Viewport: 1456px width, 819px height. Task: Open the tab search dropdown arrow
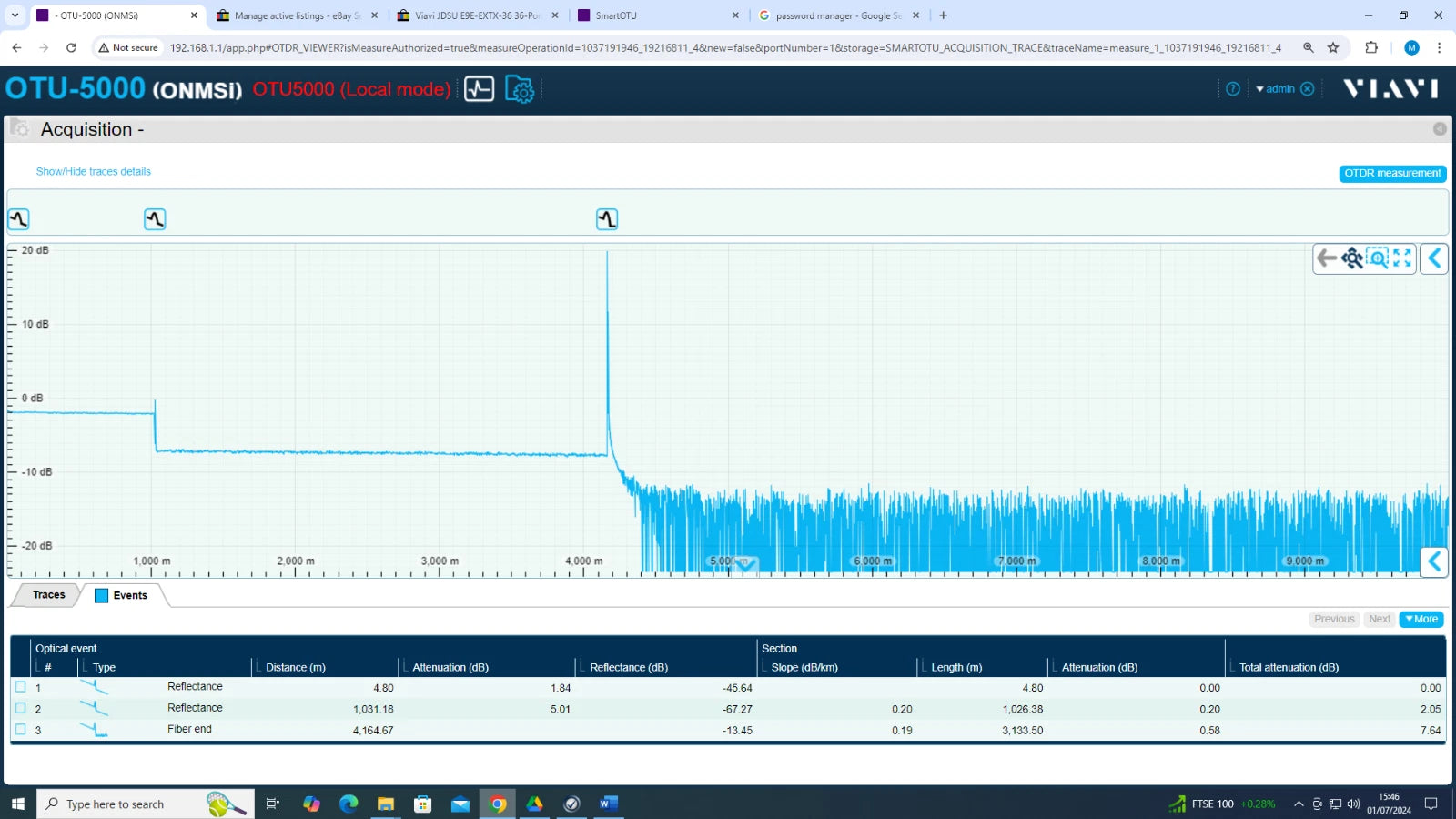(x=15, y=15)
